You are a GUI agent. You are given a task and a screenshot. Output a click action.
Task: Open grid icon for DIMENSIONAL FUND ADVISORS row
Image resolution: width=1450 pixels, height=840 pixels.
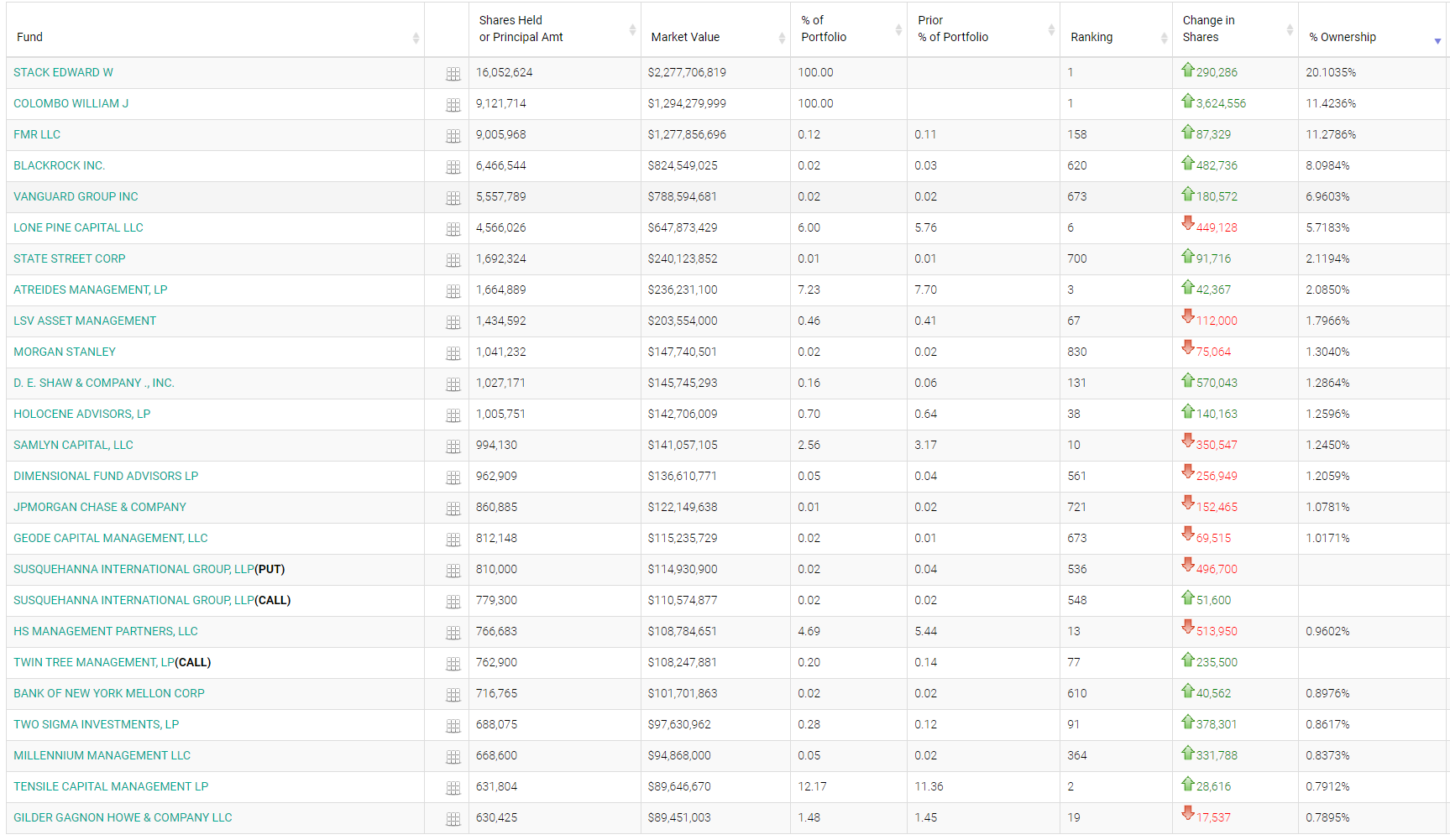pos(453,477)
